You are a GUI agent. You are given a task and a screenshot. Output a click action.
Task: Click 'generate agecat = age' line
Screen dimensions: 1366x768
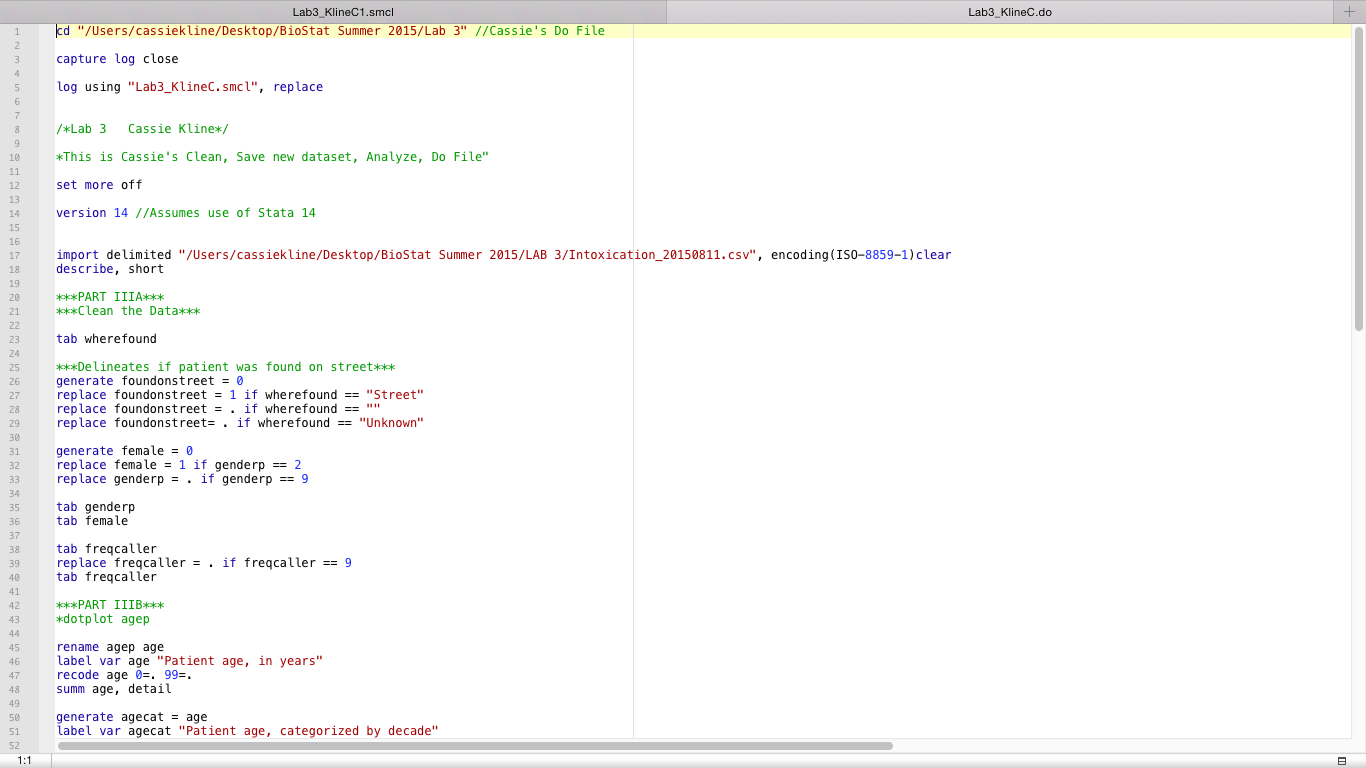[x=132, y=717]
